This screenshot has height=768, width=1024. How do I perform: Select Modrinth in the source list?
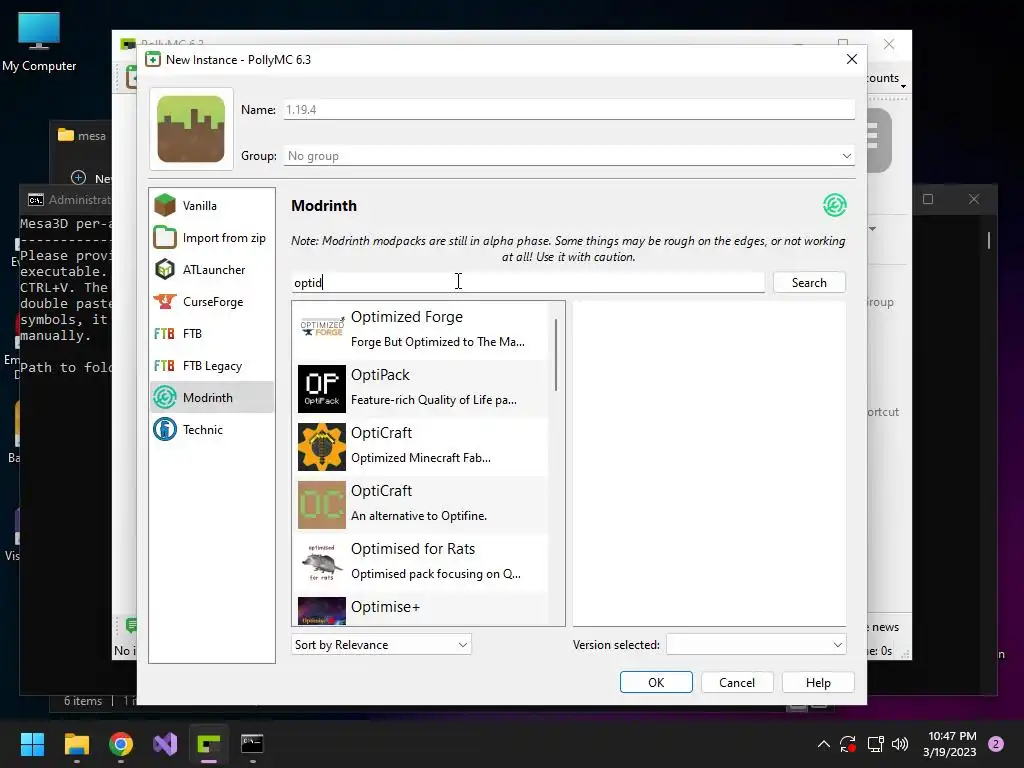coord(212,398)
